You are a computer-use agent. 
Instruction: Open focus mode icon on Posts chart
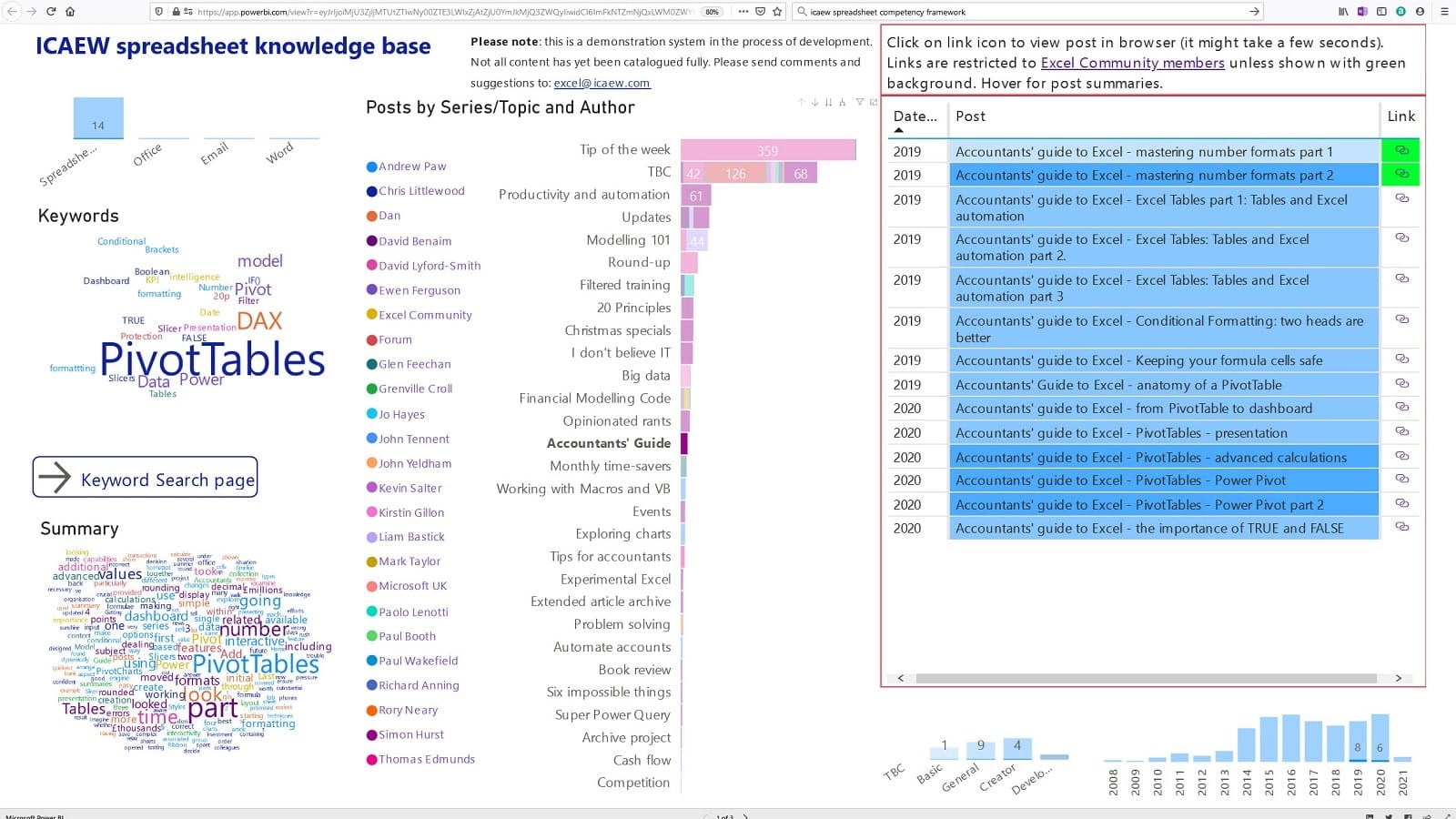pyautogui.click(x=874, y=102)
